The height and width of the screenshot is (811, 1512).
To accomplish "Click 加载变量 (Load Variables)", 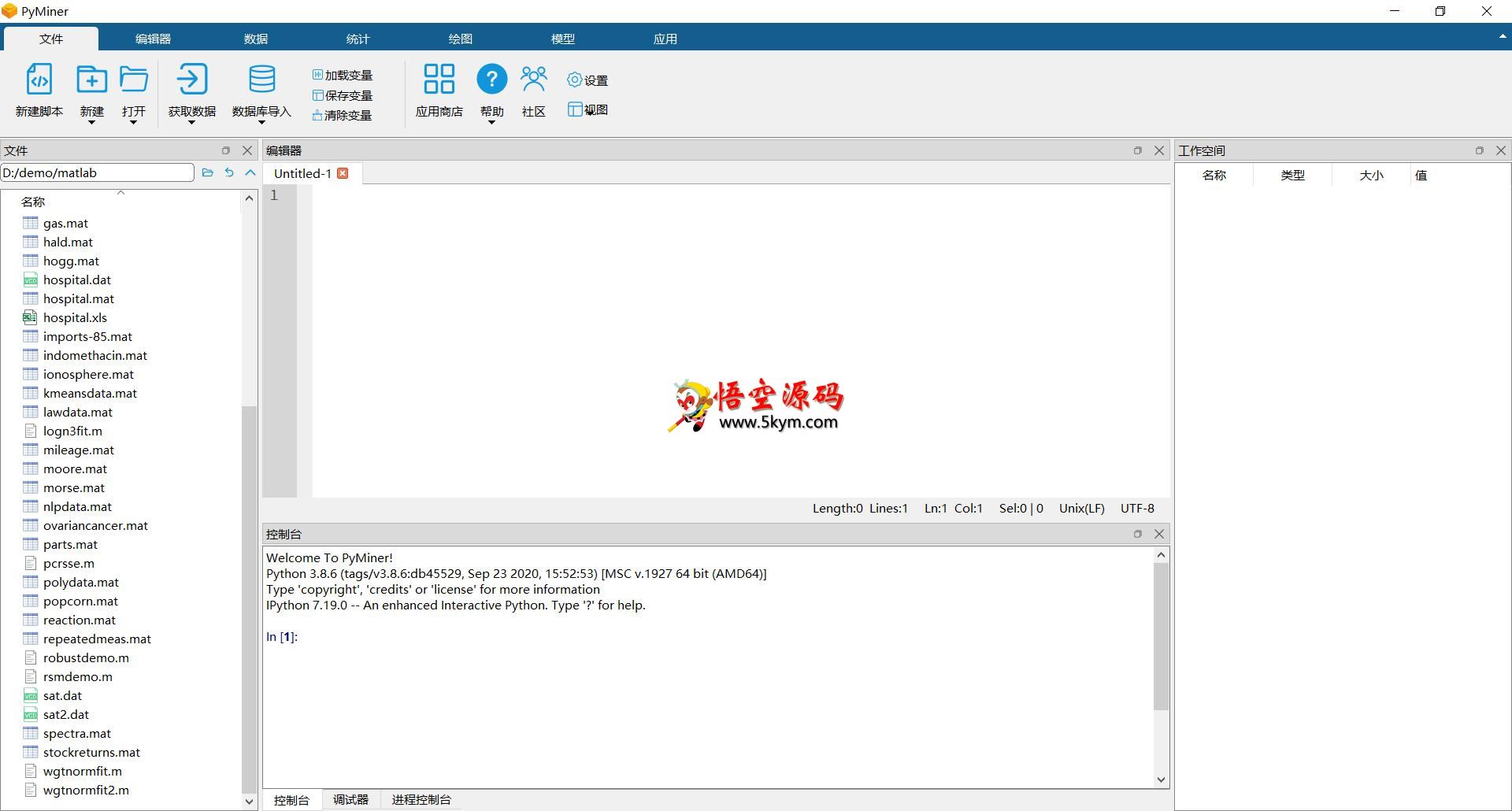I will pos(343,75).
